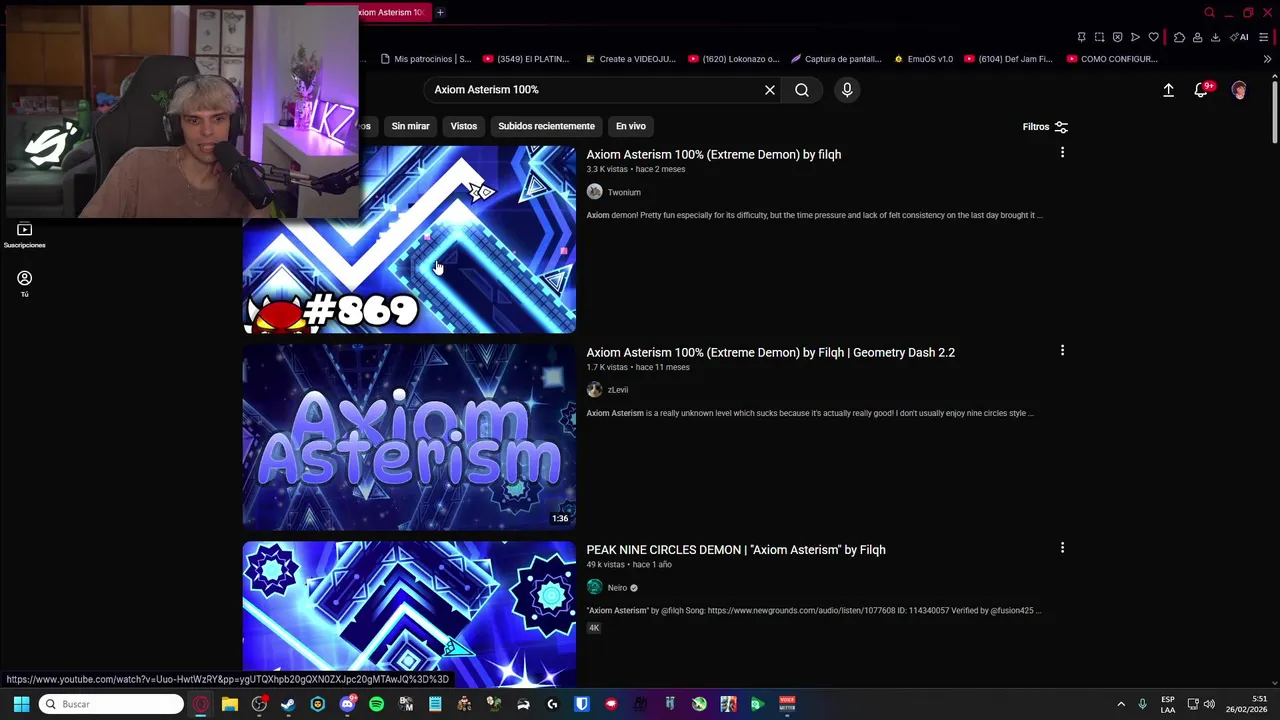The height and width of the screenshot is (720, 1280).
Task: Open the browser hamburger main menu
Action: (x=1263, y=37)
